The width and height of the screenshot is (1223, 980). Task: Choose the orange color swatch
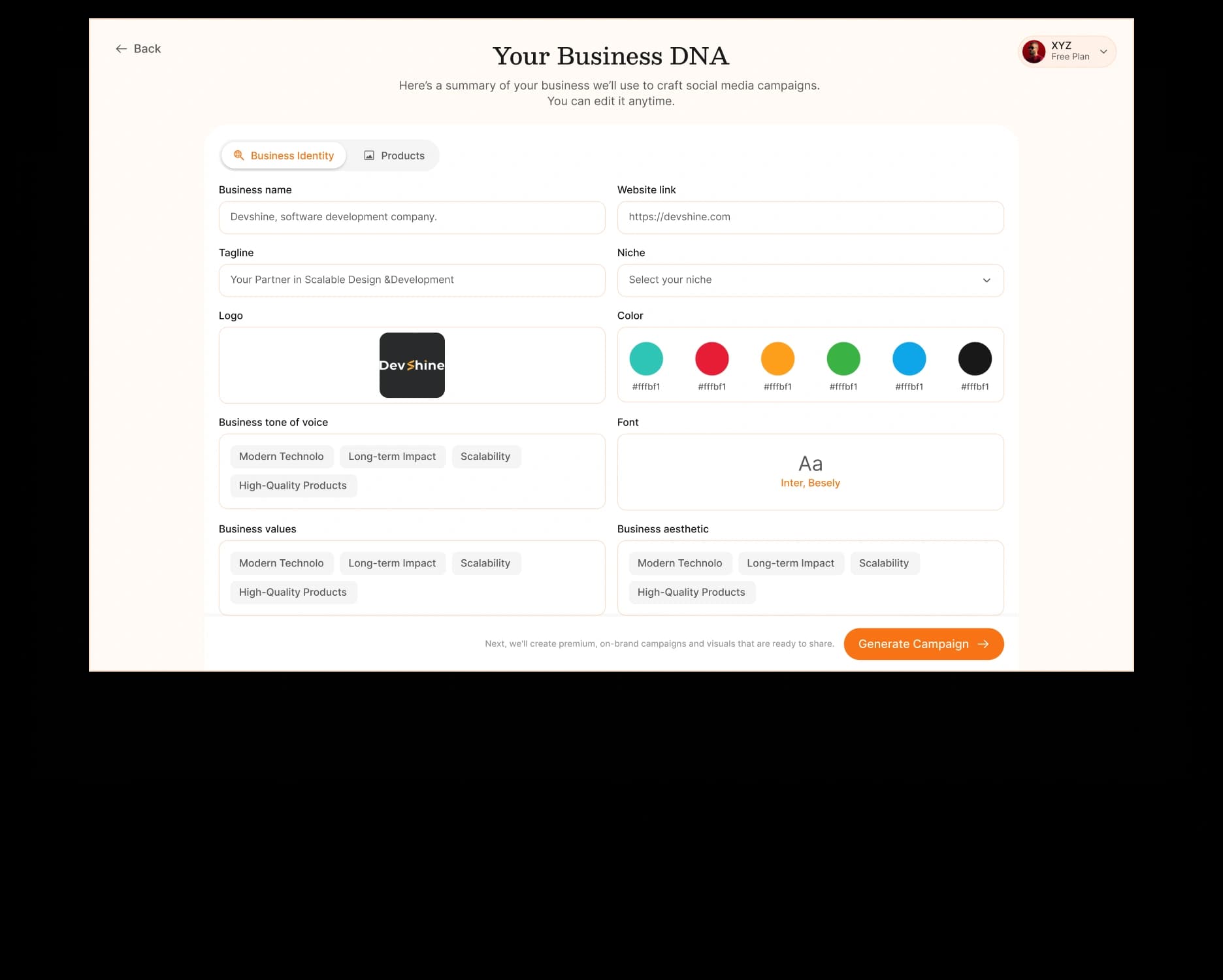(777, 359)
